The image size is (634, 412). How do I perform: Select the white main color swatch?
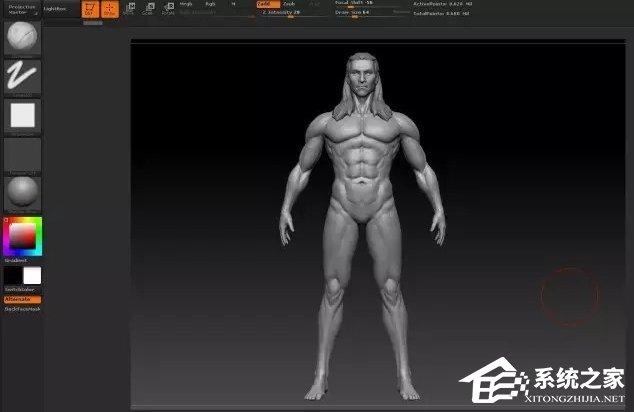[x=32, y=275]
